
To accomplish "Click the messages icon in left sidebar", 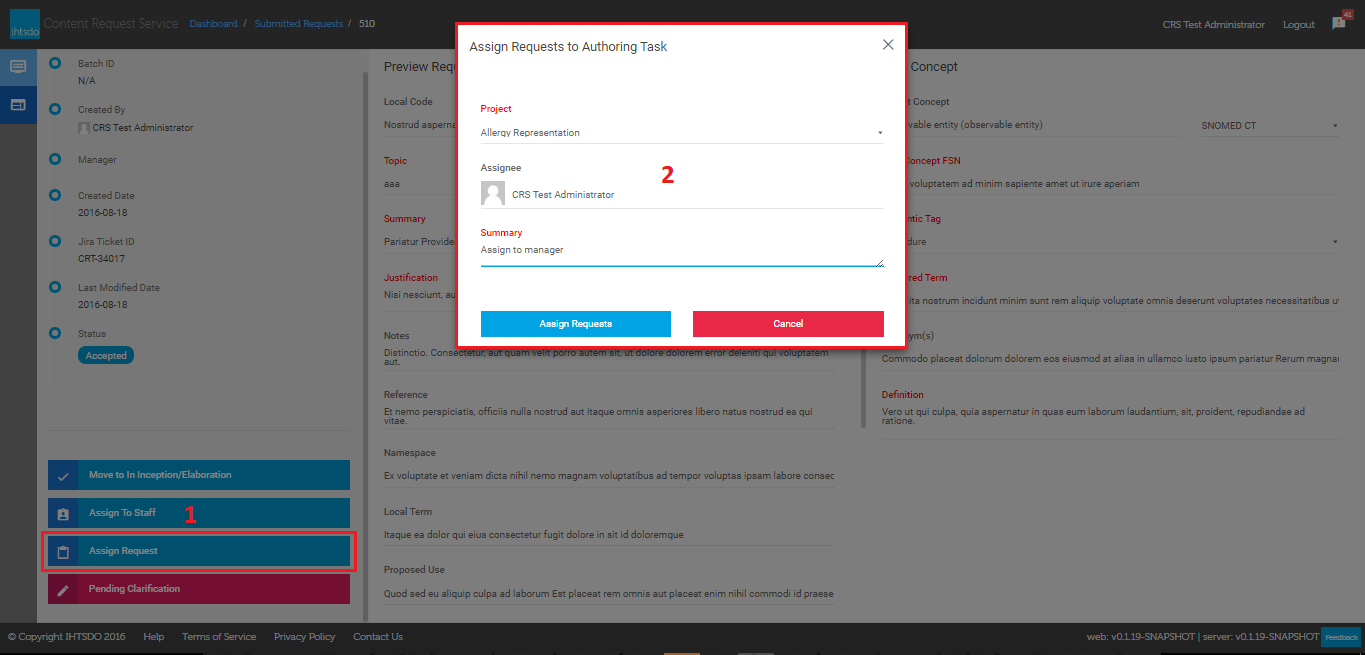I will tap(18, 67).
